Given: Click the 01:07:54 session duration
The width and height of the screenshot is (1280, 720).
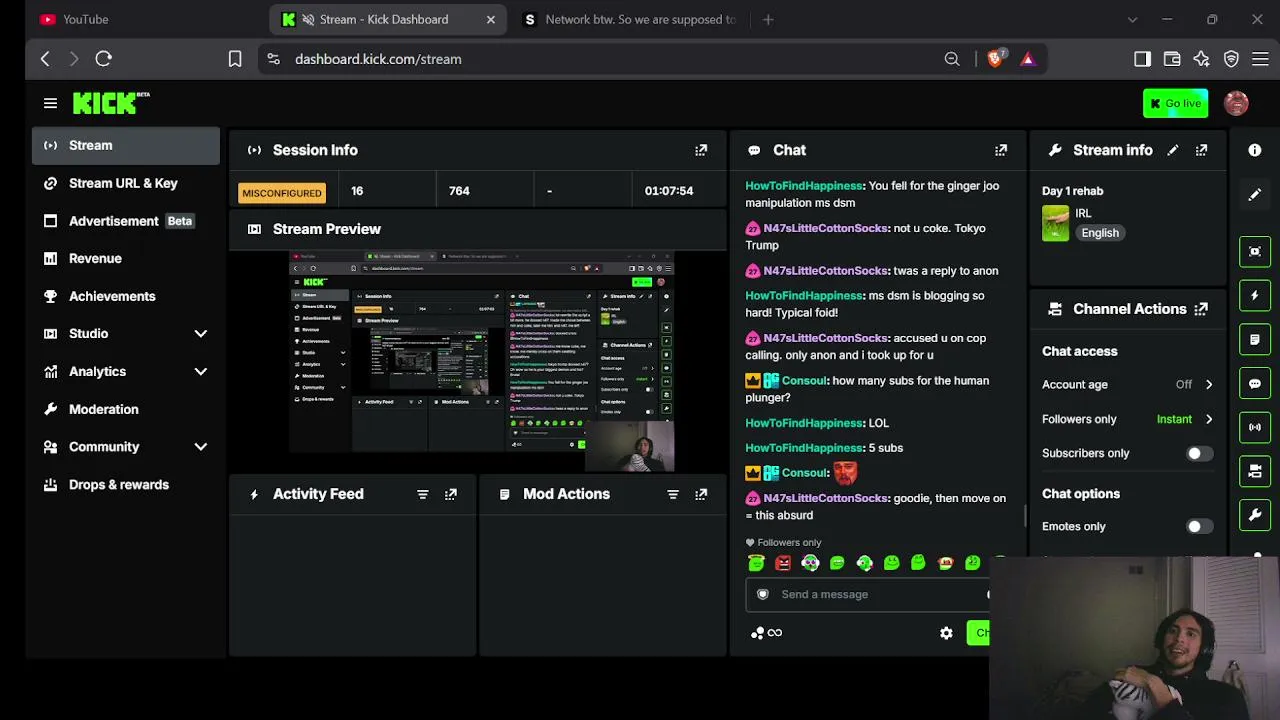Looking at the screenshot, I should coord(669,191).
